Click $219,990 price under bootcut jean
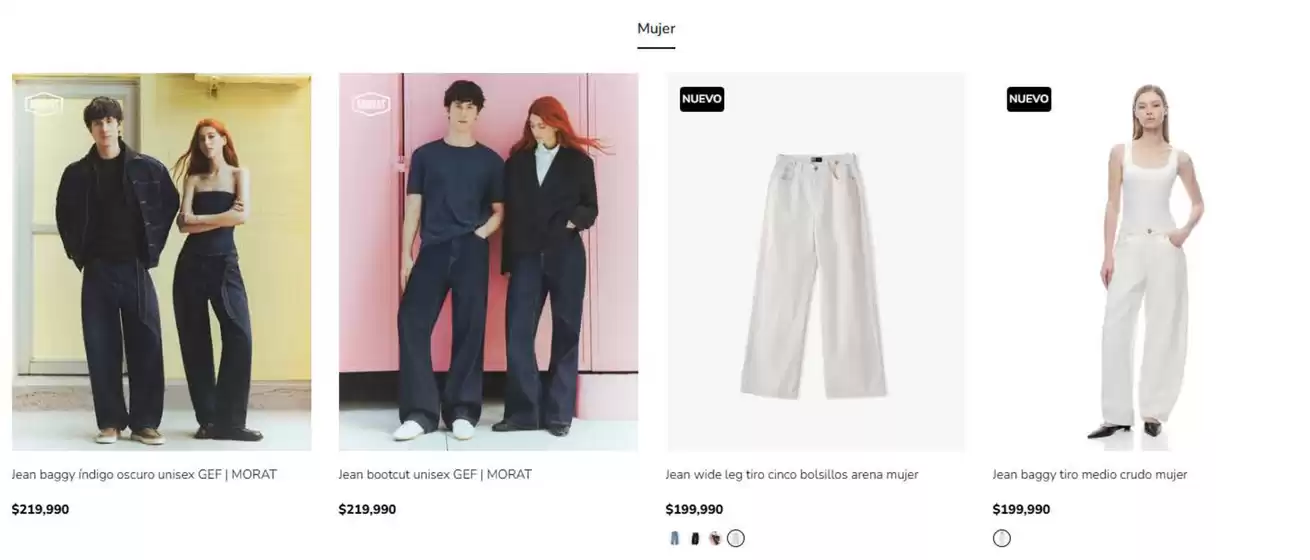 (x=367, y=509)
